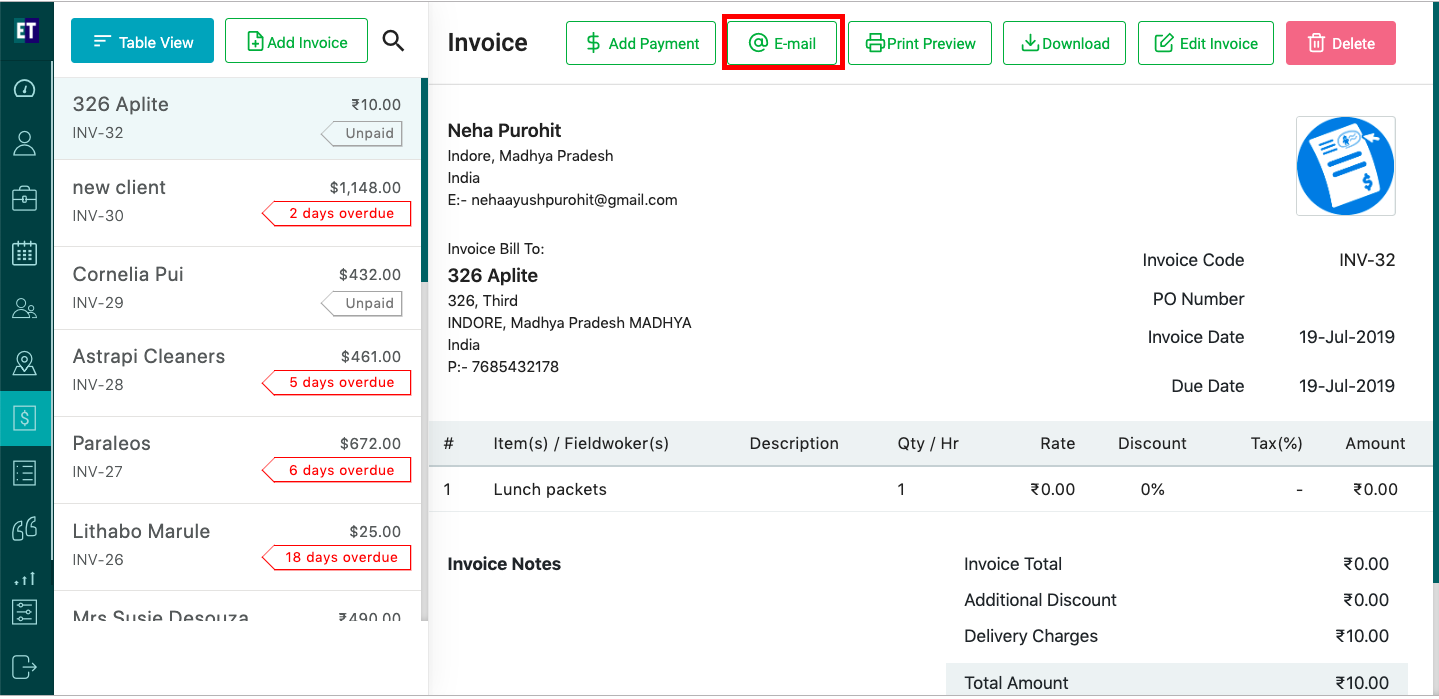Click Edit Invoice
The height and width of the screenshot is (699, 1439).
coord(1206,43)
